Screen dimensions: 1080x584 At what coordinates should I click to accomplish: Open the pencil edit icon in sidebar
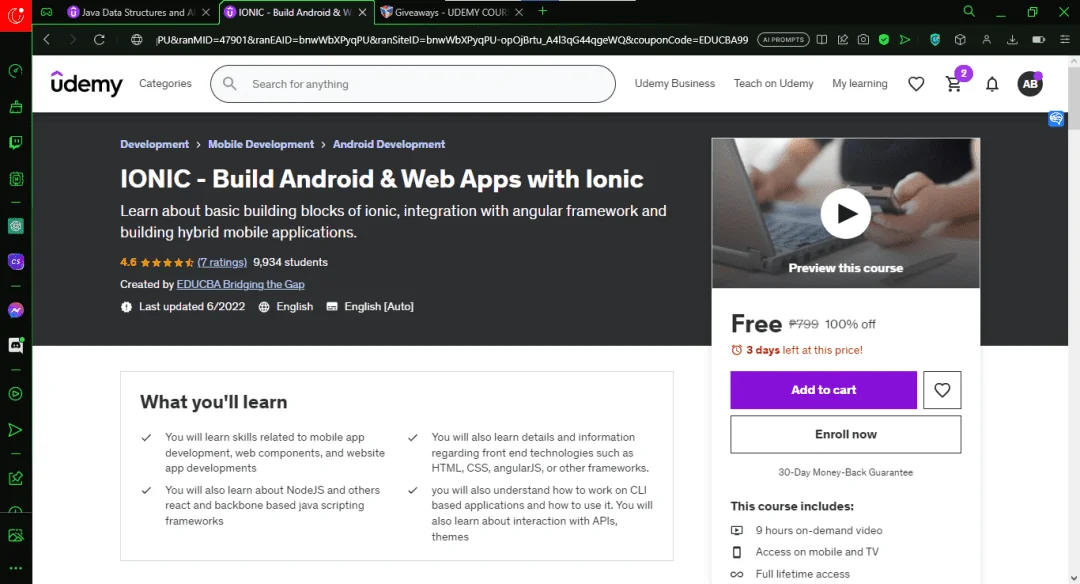15,478
